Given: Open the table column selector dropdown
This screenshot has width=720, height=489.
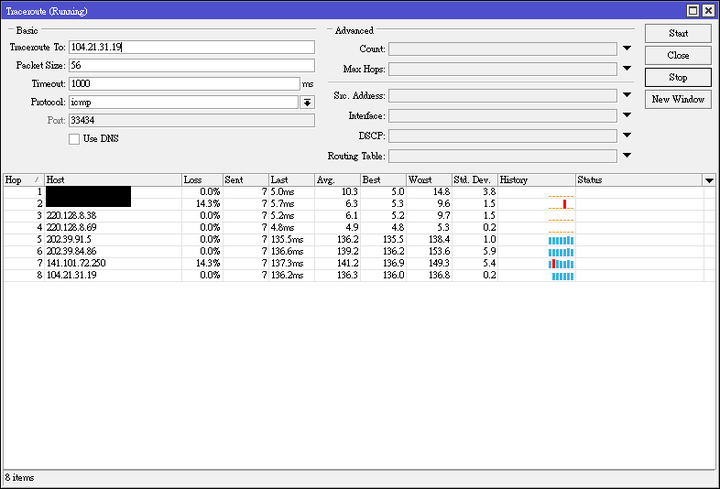Looking at the screenshot, I should tap(709, 180).
